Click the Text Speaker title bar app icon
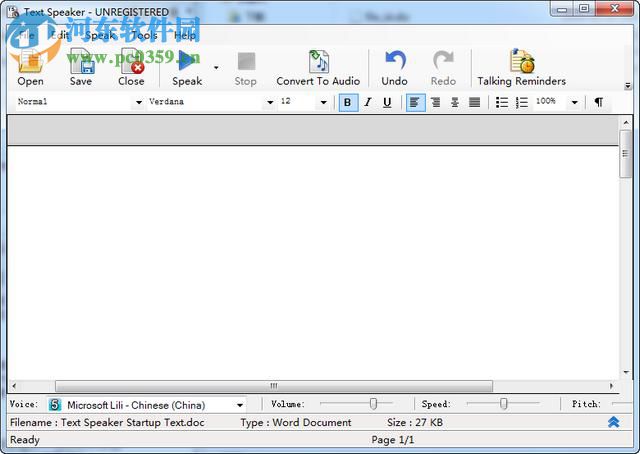This screenshot has height=454, width=640. tap(13, 12)
